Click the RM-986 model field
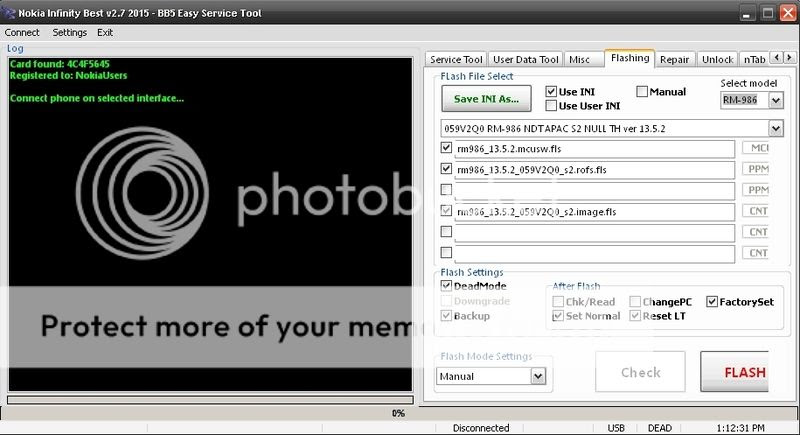Viewport: 800px width, 435px height. click(744, 100)
